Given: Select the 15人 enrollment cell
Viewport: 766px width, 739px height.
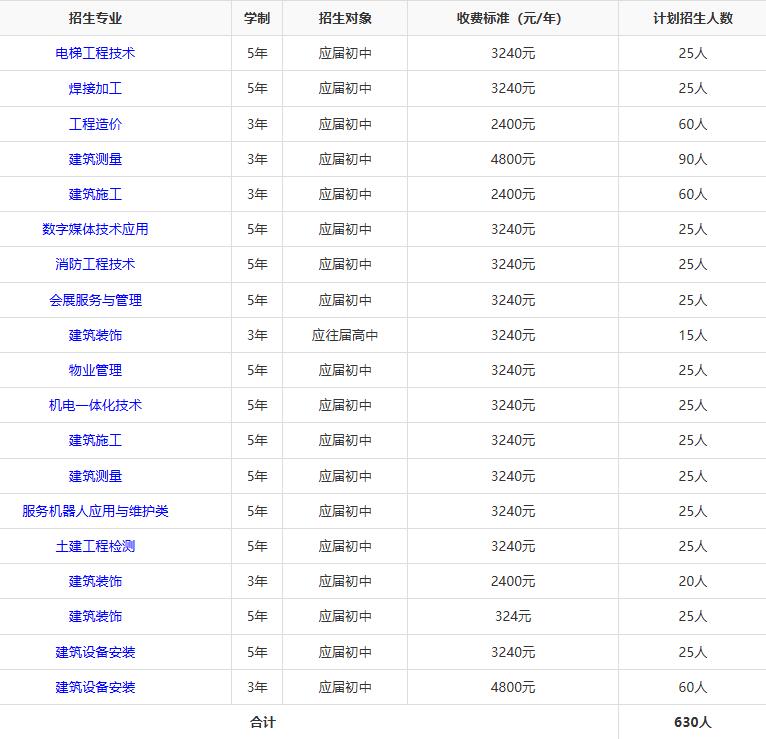Looking at the screenshot, I should (693, 335).
